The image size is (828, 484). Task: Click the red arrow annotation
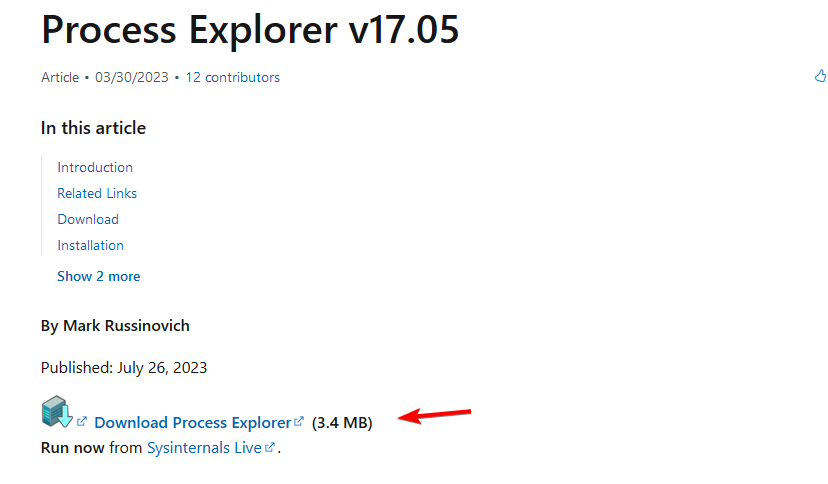(x=434, y=414)
